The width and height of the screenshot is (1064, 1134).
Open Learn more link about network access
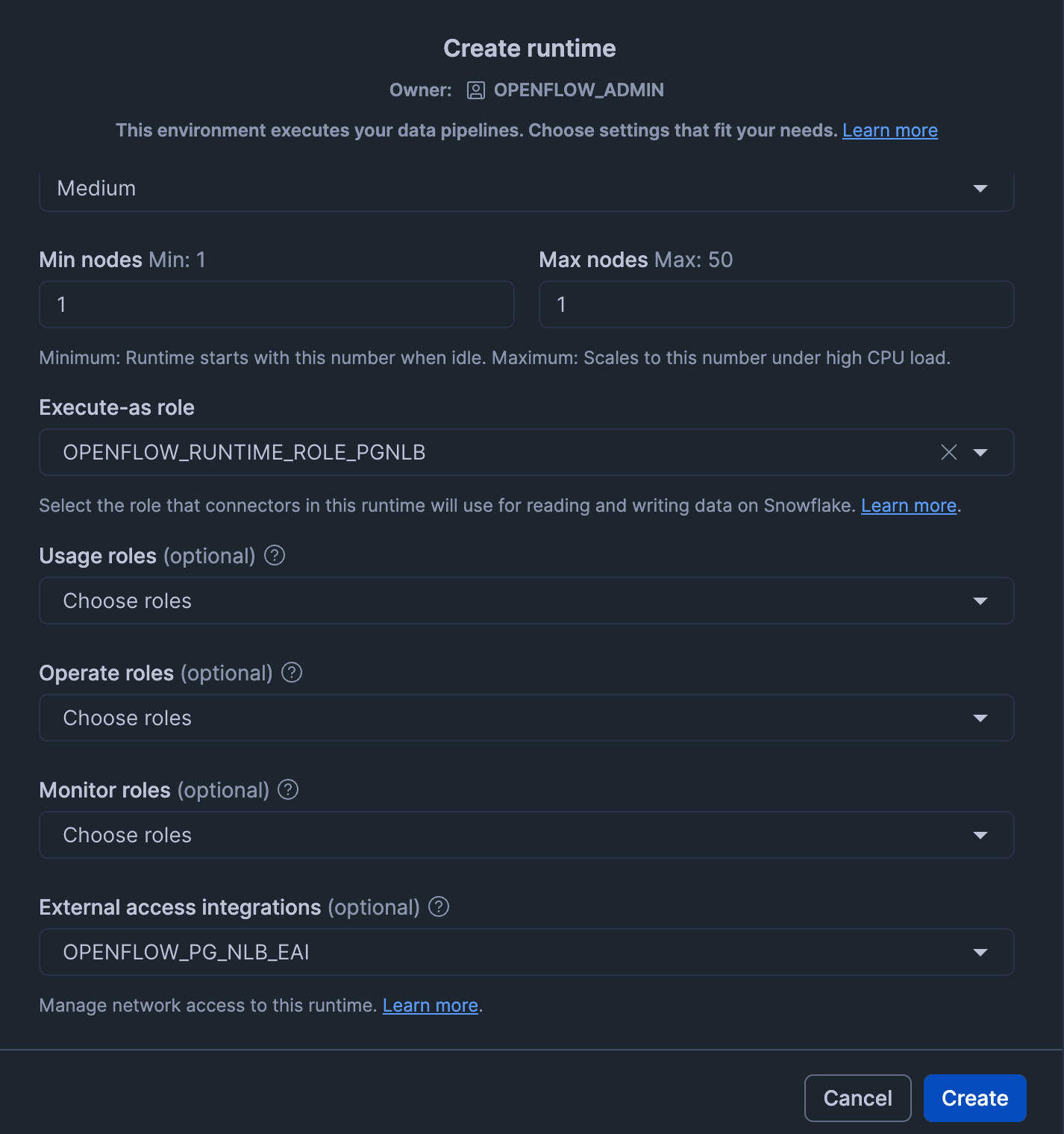[x=431, y=1006]
